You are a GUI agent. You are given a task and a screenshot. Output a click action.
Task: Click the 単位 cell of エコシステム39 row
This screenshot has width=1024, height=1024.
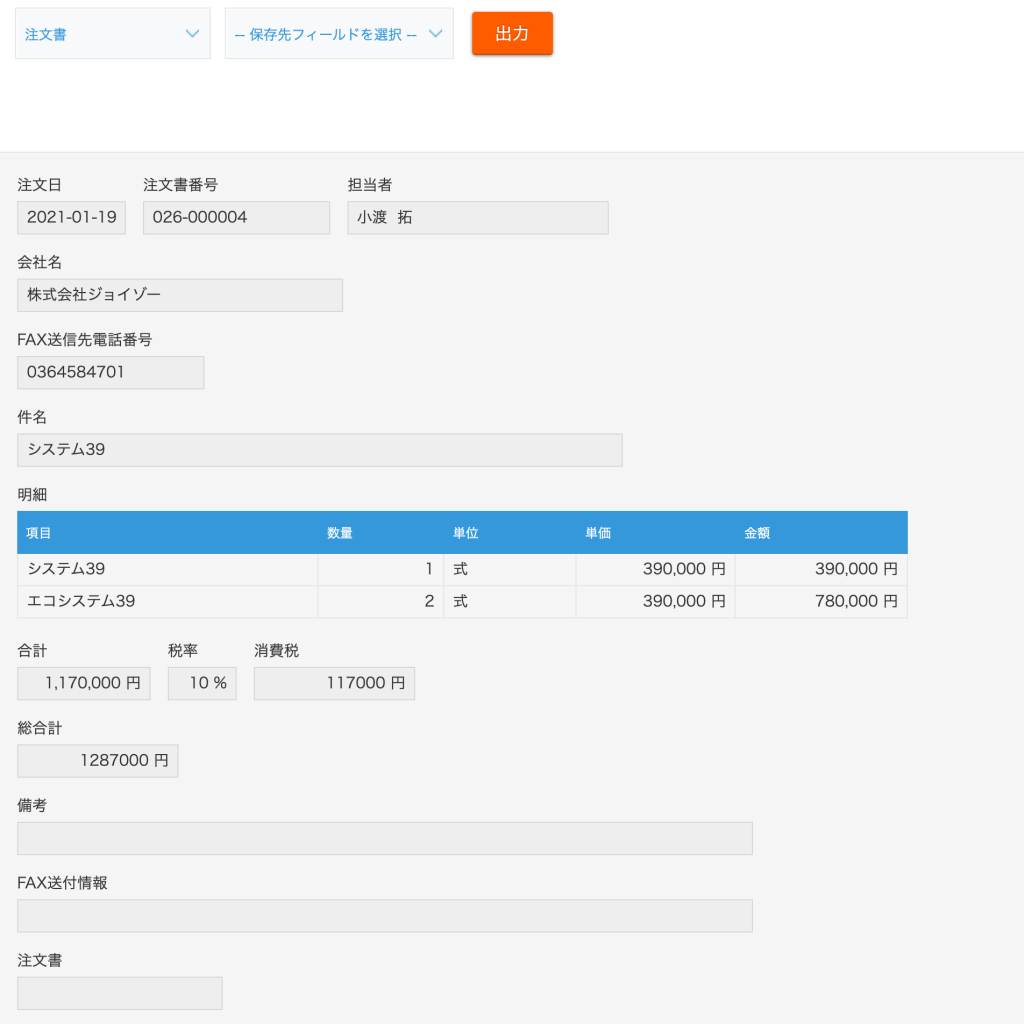(x=510, y=601)
